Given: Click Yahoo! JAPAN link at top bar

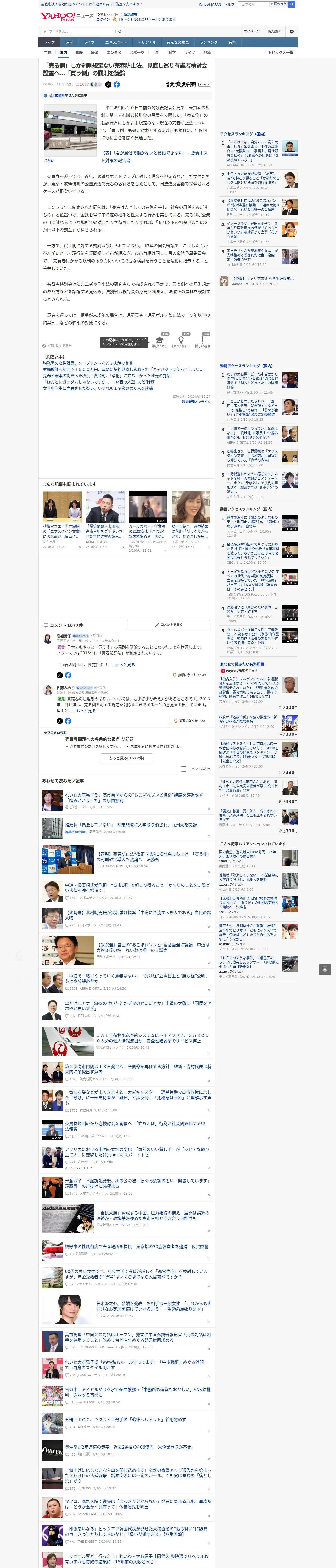Looking at the screenshot, I should tap(210, 4).
